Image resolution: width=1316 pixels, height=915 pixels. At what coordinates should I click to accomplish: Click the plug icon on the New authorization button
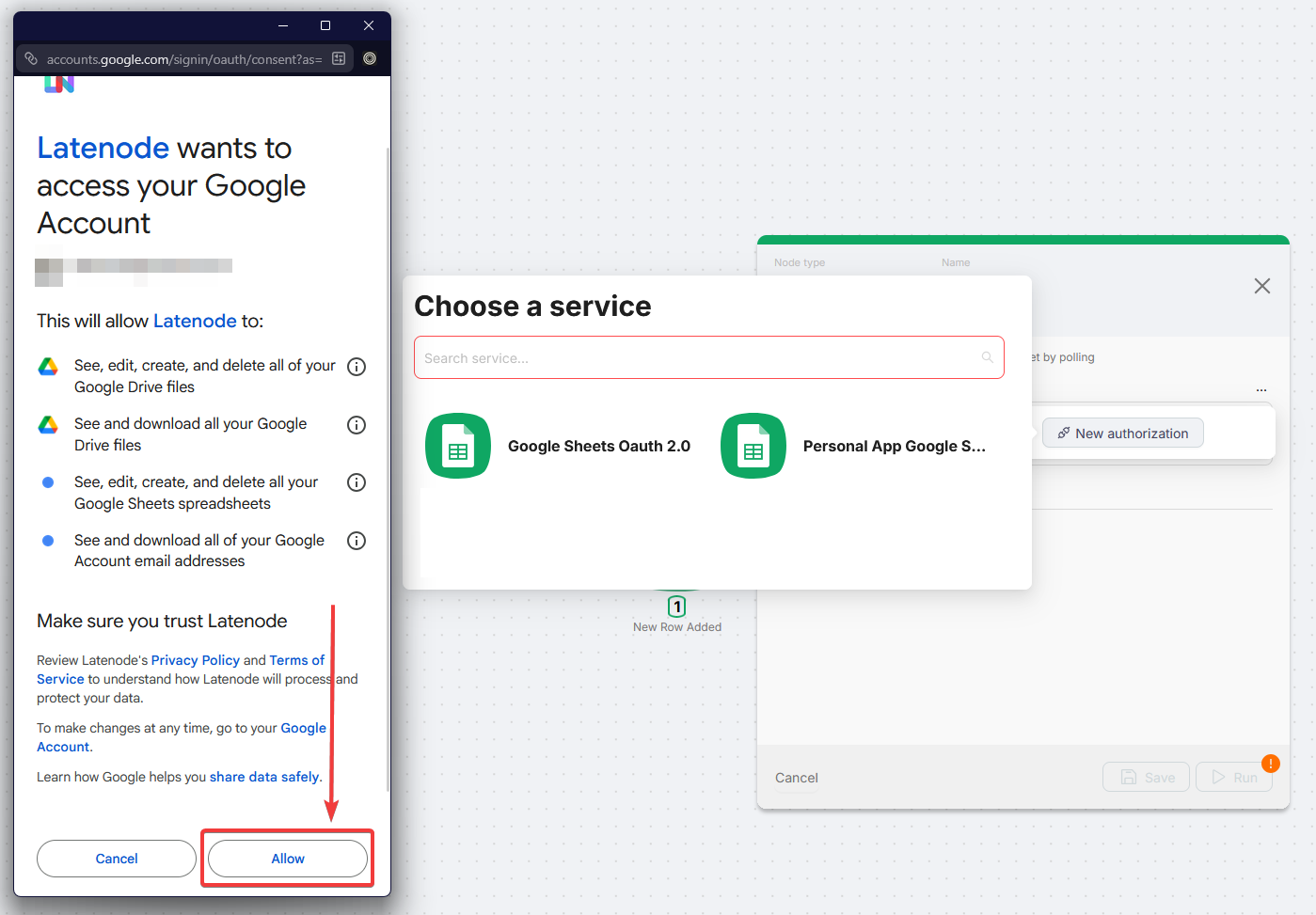coord(1064,433)
